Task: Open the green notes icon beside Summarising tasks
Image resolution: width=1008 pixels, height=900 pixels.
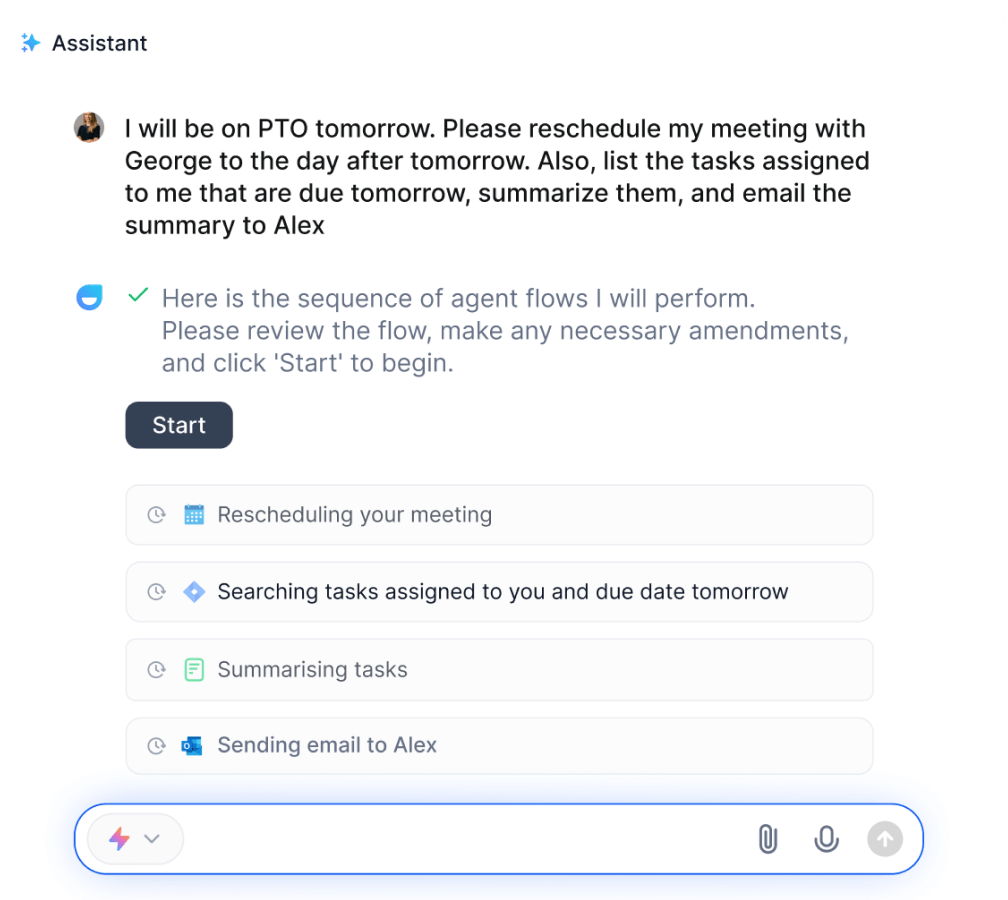Action: coord(196,669)
